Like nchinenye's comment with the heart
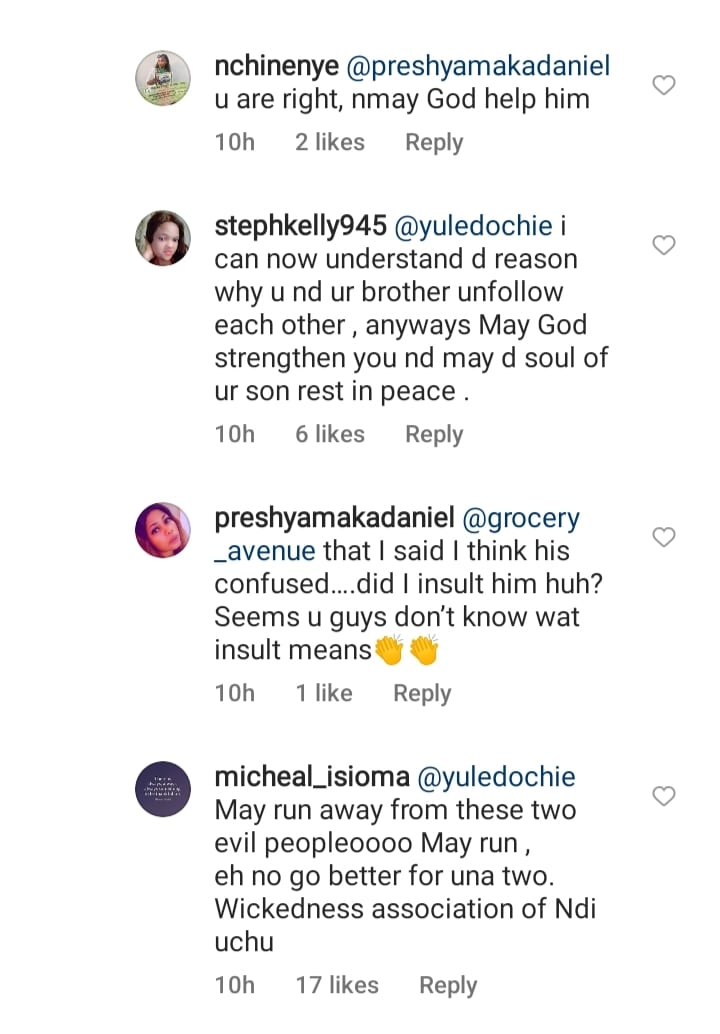720x1034 pixels. 664,86
